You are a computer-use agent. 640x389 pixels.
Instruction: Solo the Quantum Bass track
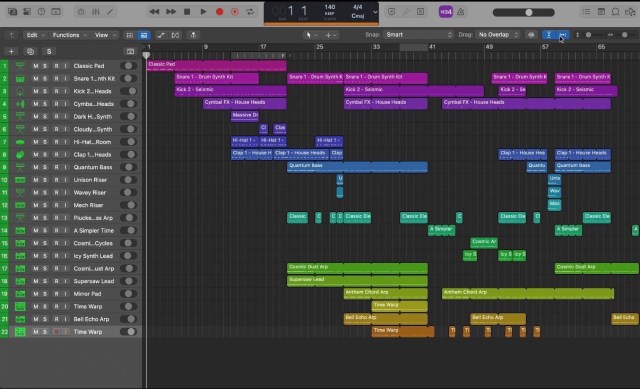(45, 167)
